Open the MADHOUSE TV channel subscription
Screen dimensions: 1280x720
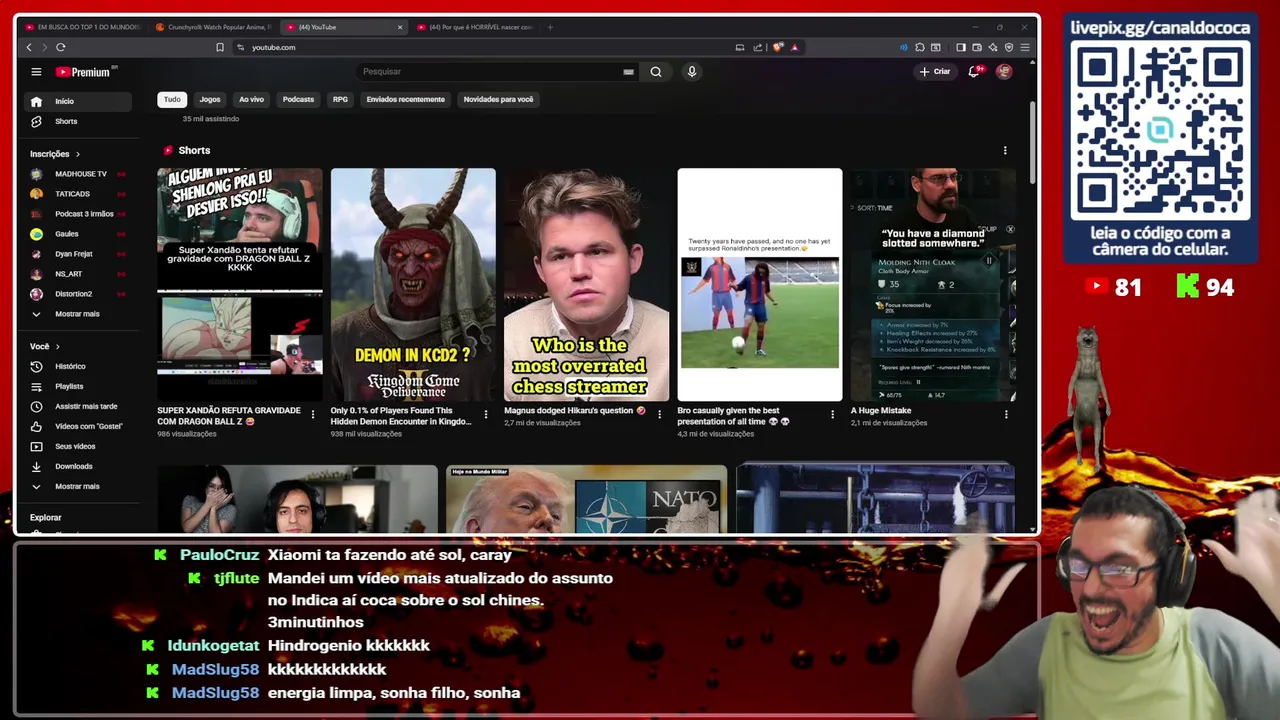pos(79,174)
